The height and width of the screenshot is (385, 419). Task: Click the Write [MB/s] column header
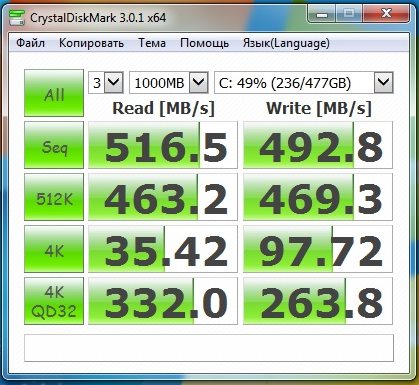pos(319,108)
